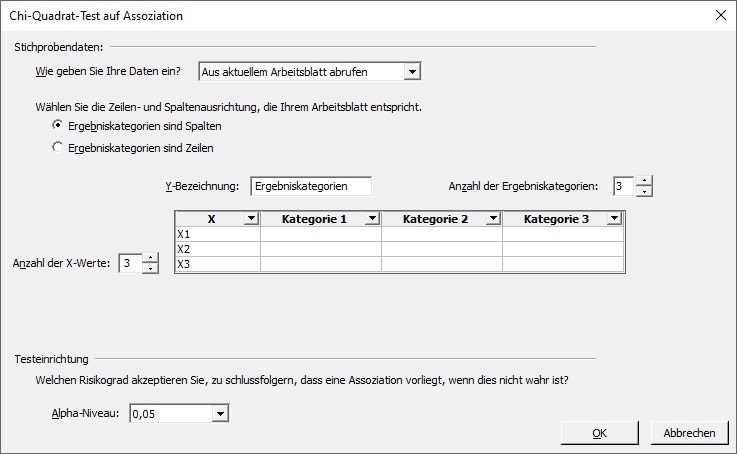Image resolution: width=737 pixels, height=454 pixels.
Task: Decrease the Anzahl der X-Werte value
Action: tap(150, 268)
